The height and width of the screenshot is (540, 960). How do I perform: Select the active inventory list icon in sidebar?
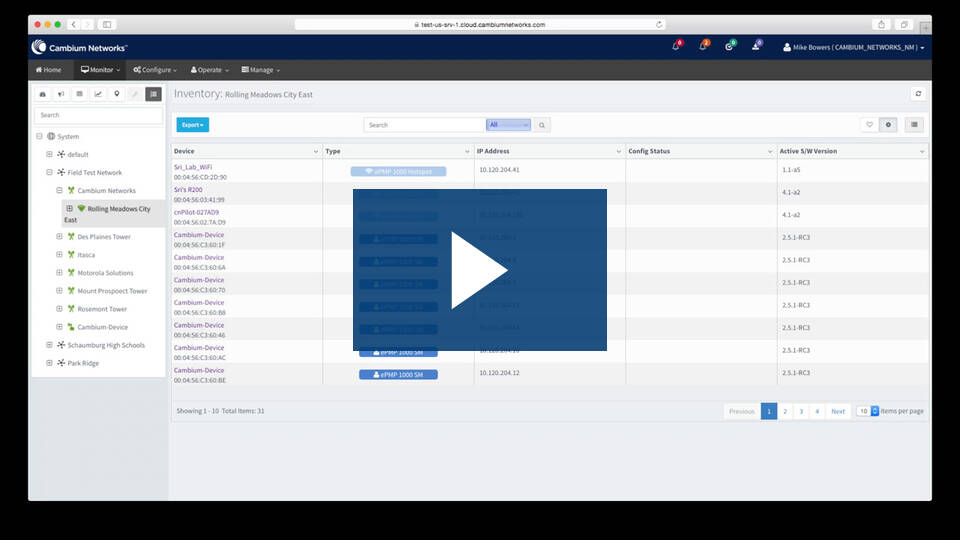click(154, 94)
